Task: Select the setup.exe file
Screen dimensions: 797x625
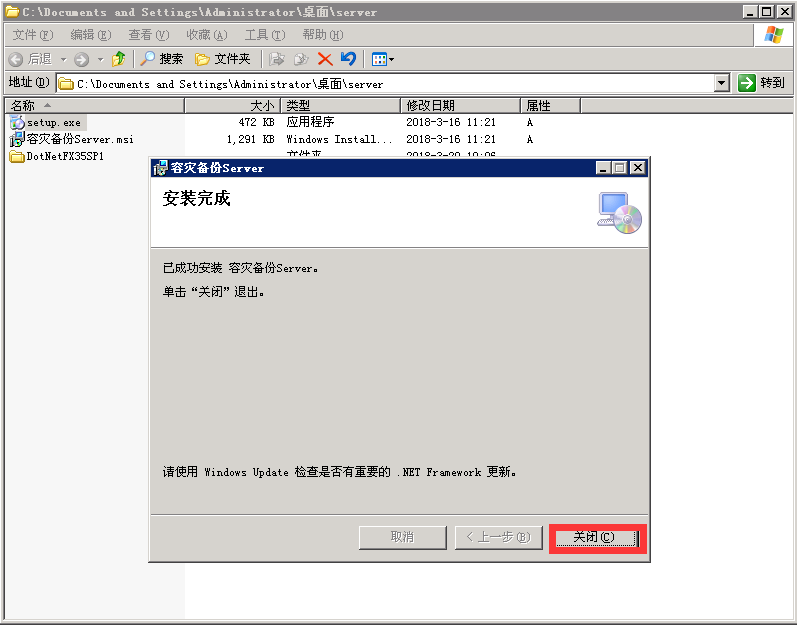Action: coord(53,122)
